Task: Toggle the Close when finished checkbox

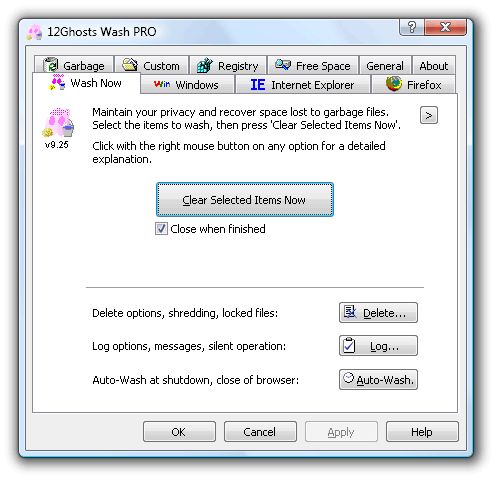Action: click(161, 229)
